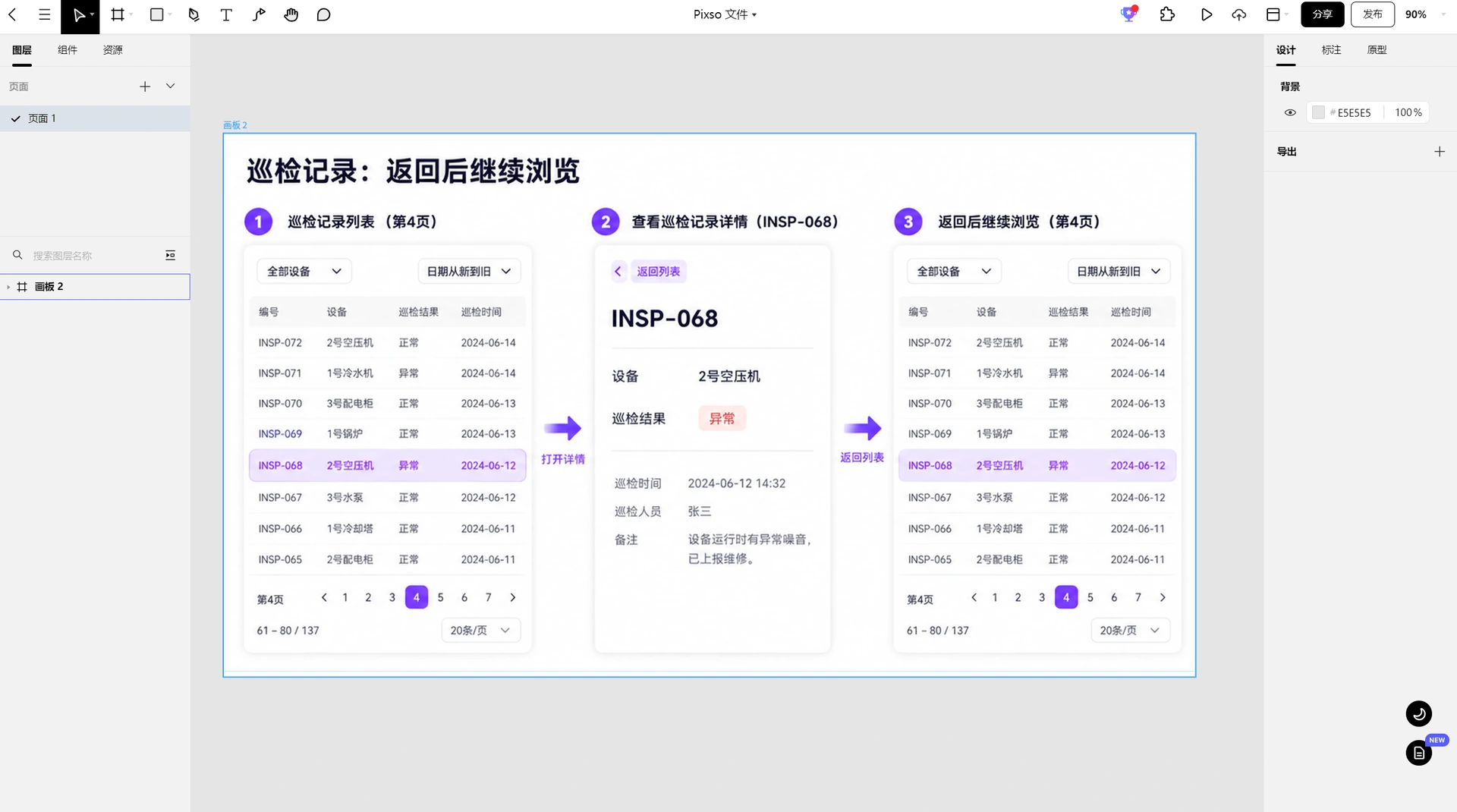Switch to the 资源 tab
Viewport: 1457px width, 812px height.
pyautogui.click(x=113, y=50)
